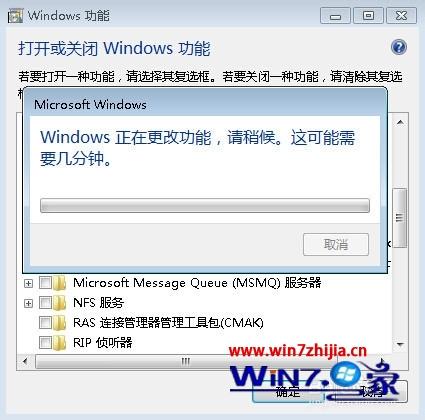
Task: Toggle the NFS 服务 checkbox
Action: 45,303
